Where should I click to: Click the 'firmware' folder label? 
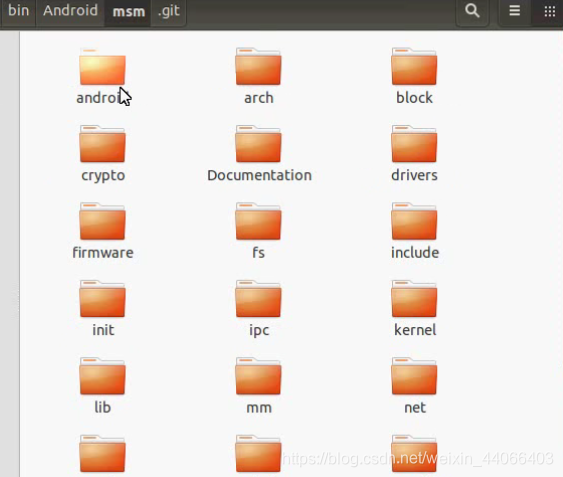[x=103, y=253]
